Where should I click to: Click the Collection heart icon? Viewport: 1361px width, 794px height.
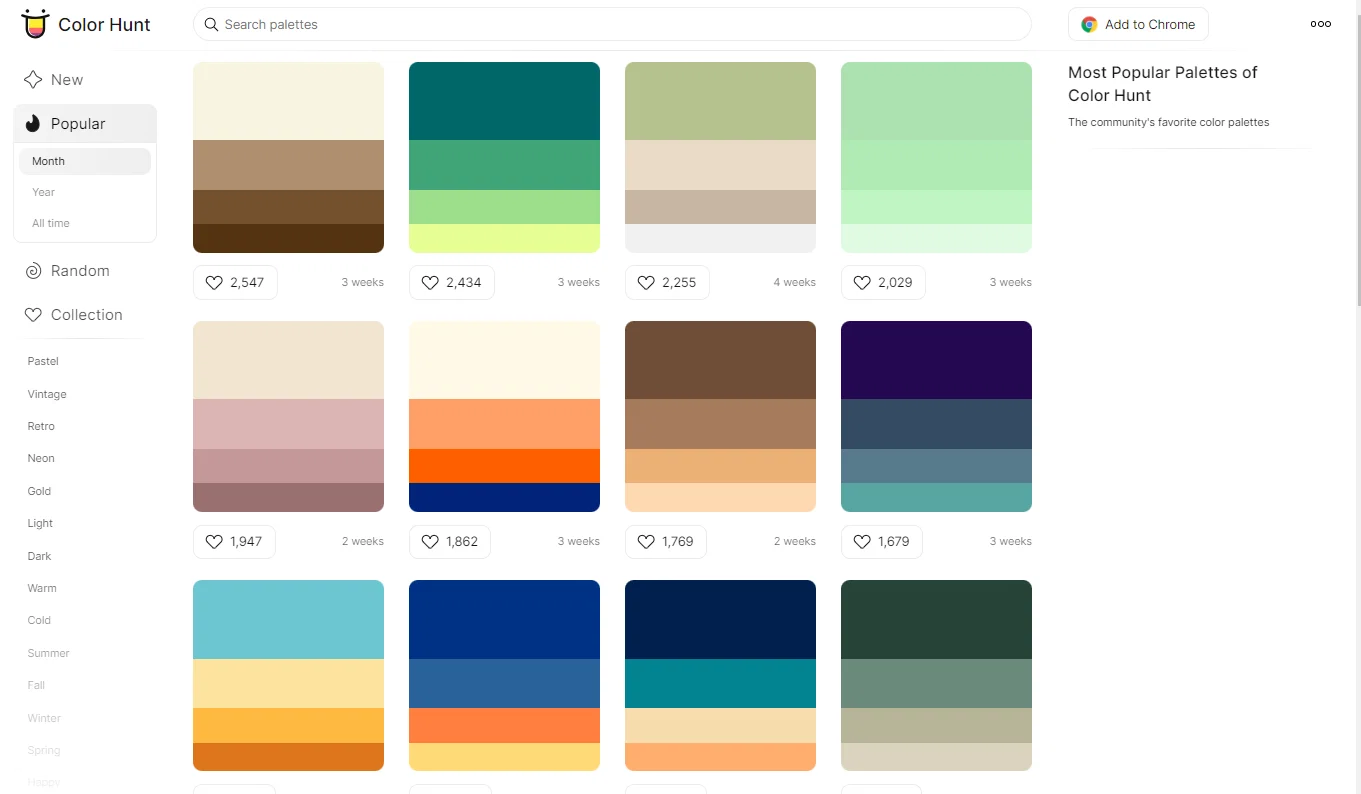coord(33,315)
